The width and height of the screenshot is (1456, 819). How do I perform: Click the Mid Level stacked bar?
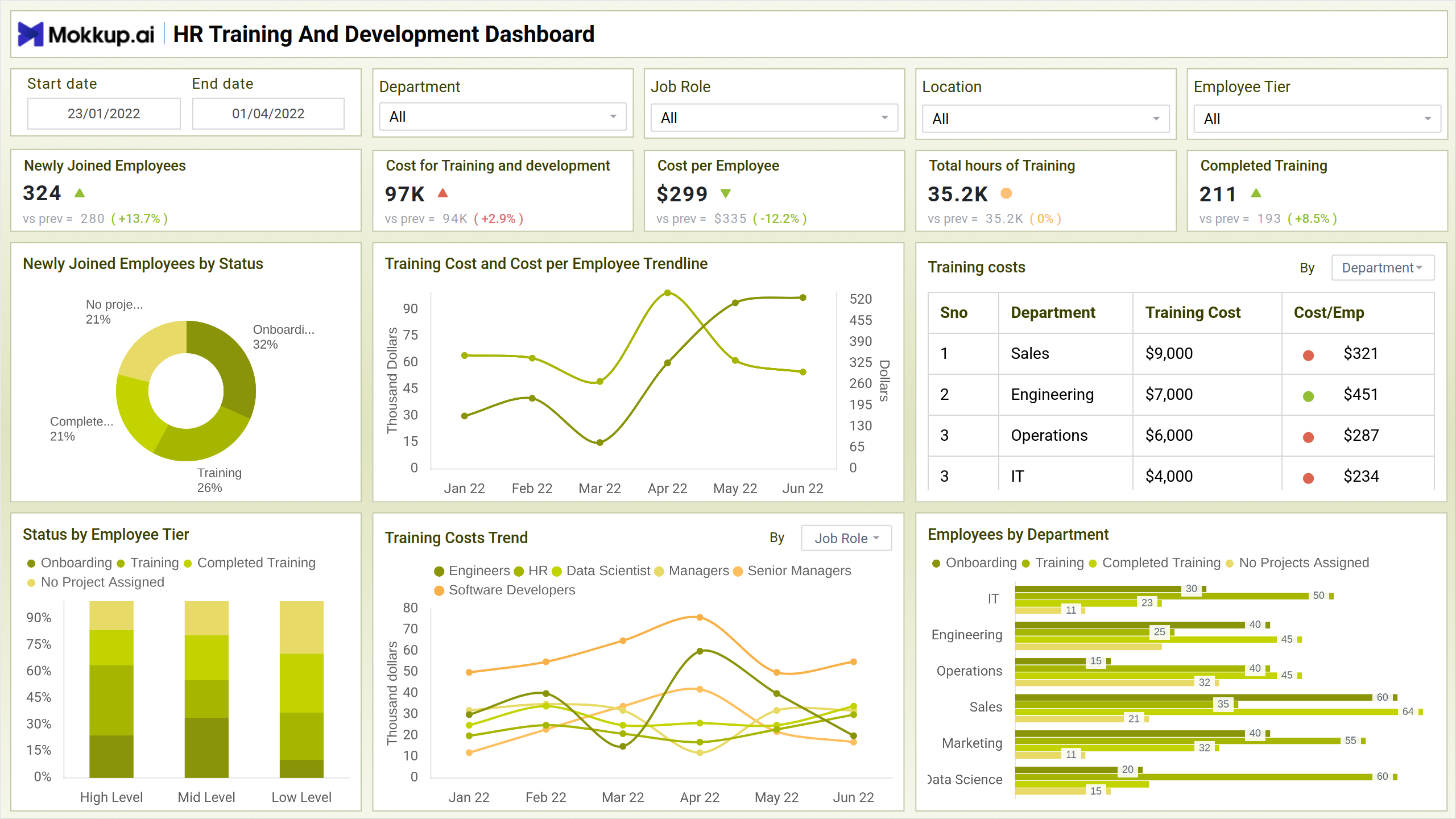[206, 689]
